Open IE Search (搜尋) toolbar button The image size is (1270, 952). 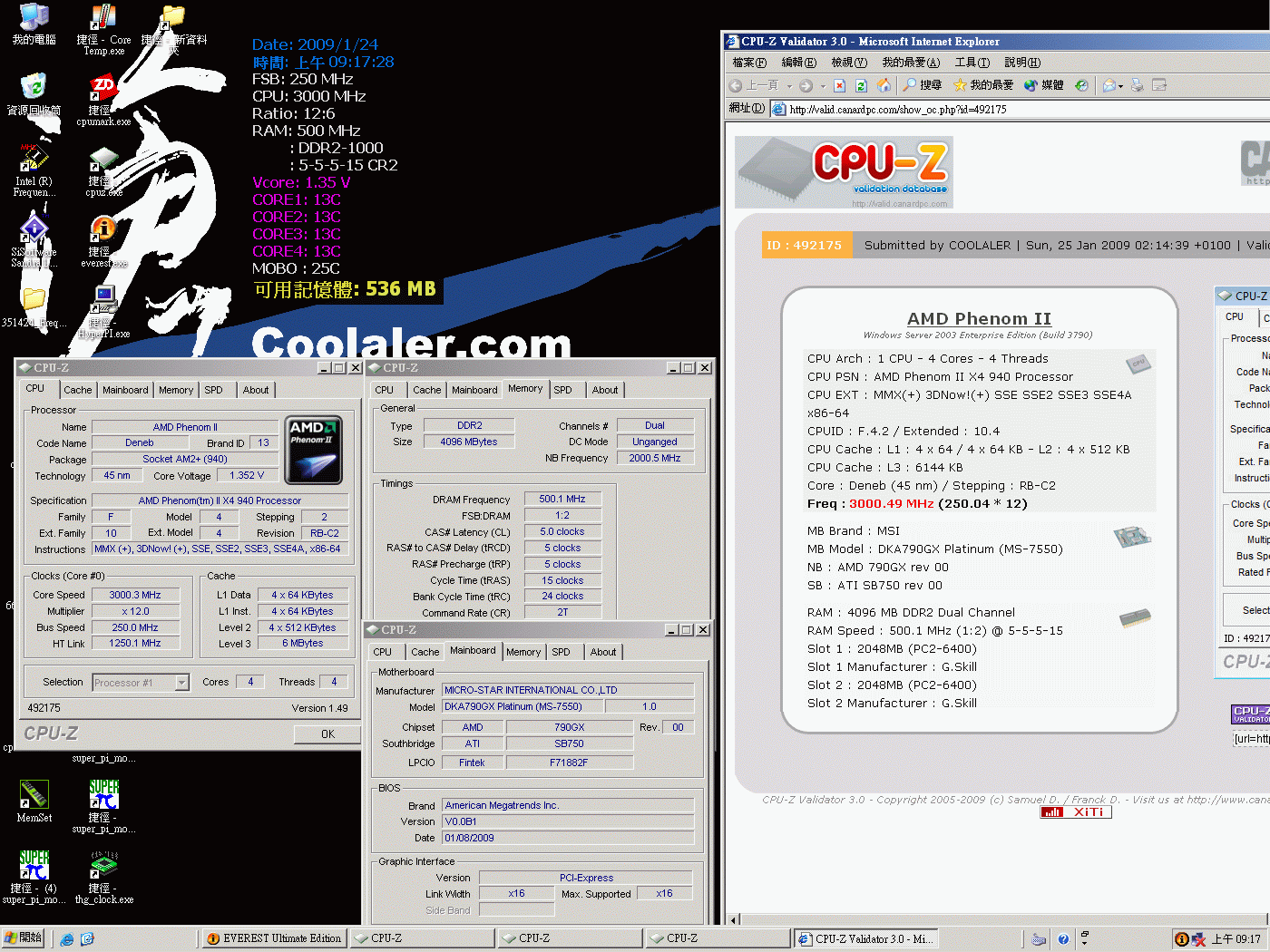point(923,85)
